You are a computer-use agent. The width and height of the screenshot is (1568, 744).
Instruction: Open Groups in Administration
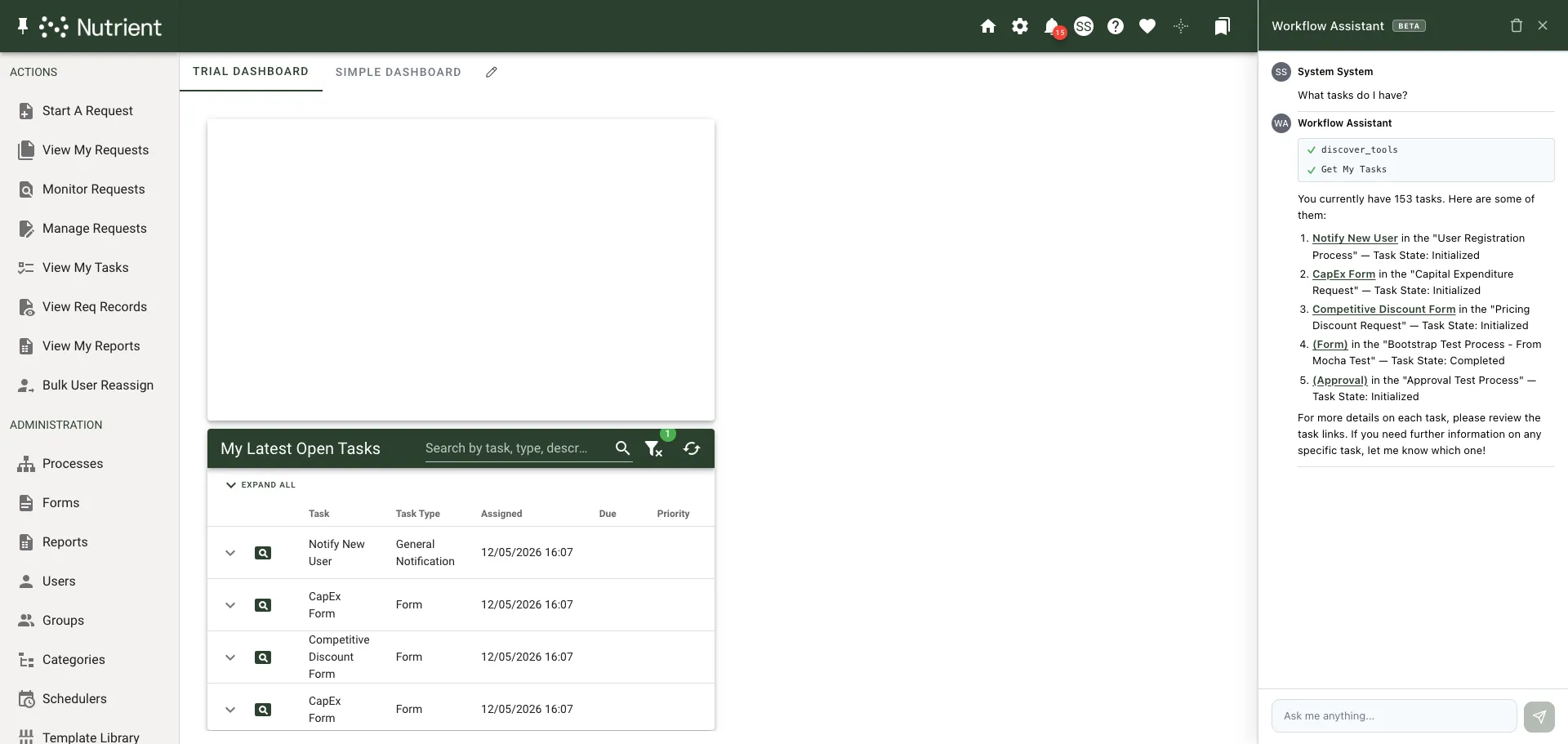(89, 621)
